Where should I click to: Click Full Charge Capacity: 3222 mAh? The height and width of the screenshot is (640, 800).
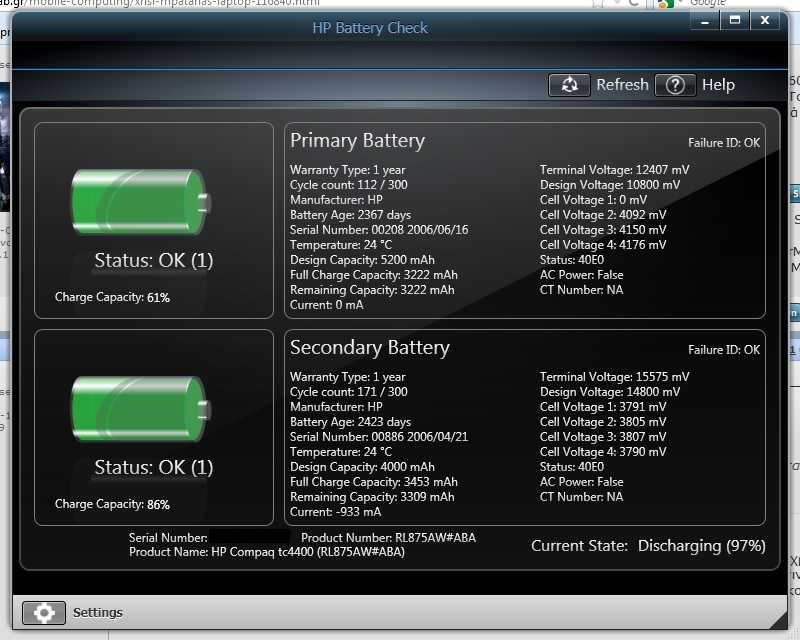tap(374, 275)
